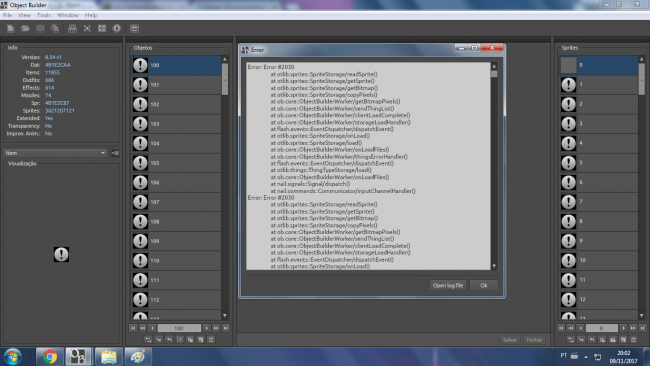Click the Windows Start button
Image resolution: width=650 pixels, height=366 pixels.
[x=12, y=357]
